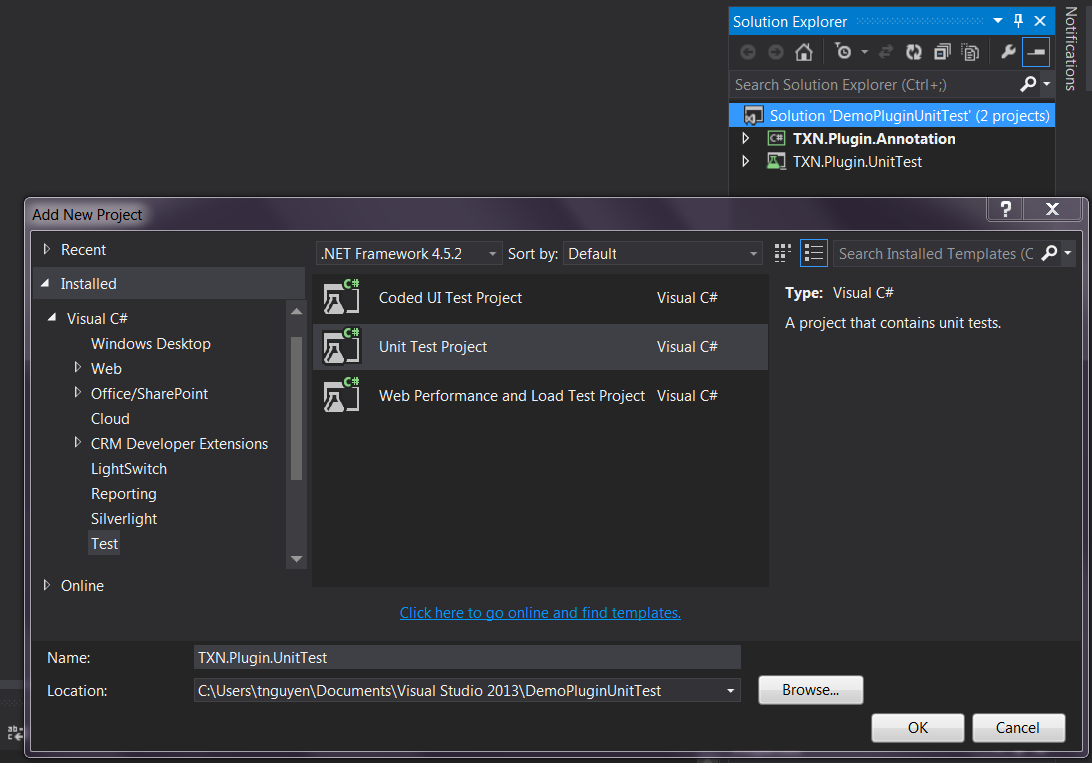Click category tree scrollbar down arrow

point(297,559)
